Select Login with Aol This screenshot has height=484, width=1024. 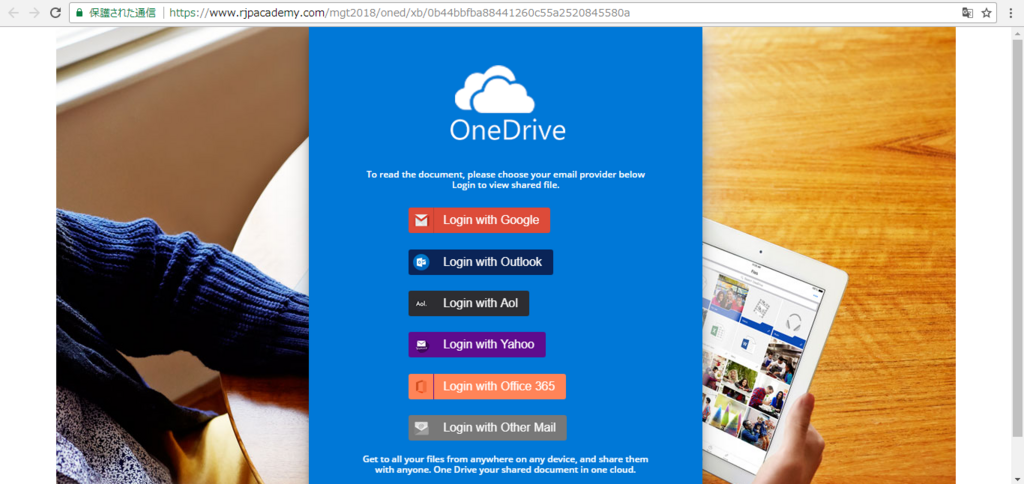pos(469,303)
